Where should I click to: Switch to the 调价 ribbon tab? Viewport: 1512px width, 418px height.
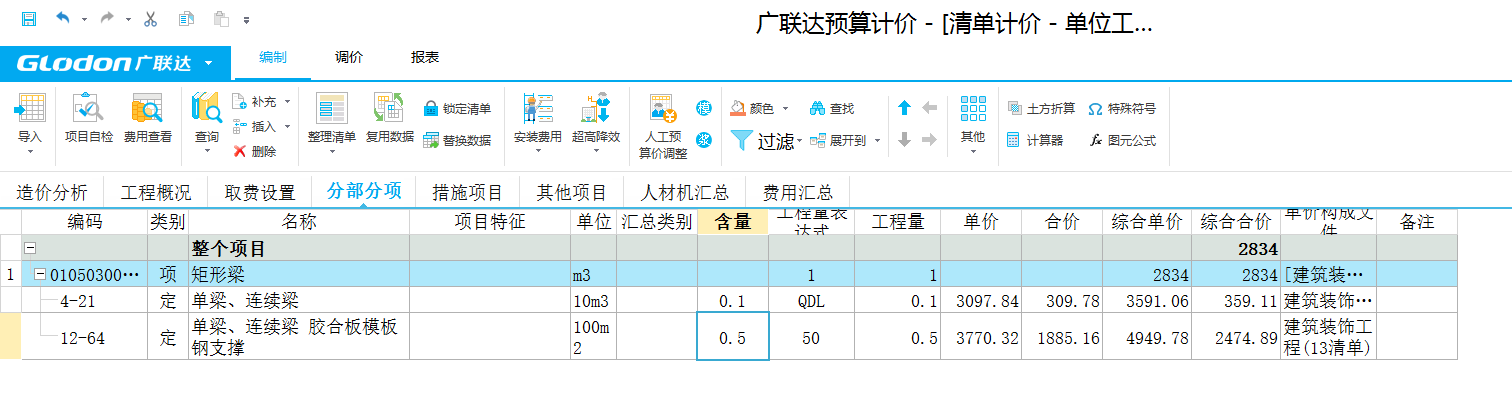pyautogui.click(x=349, y=58)
